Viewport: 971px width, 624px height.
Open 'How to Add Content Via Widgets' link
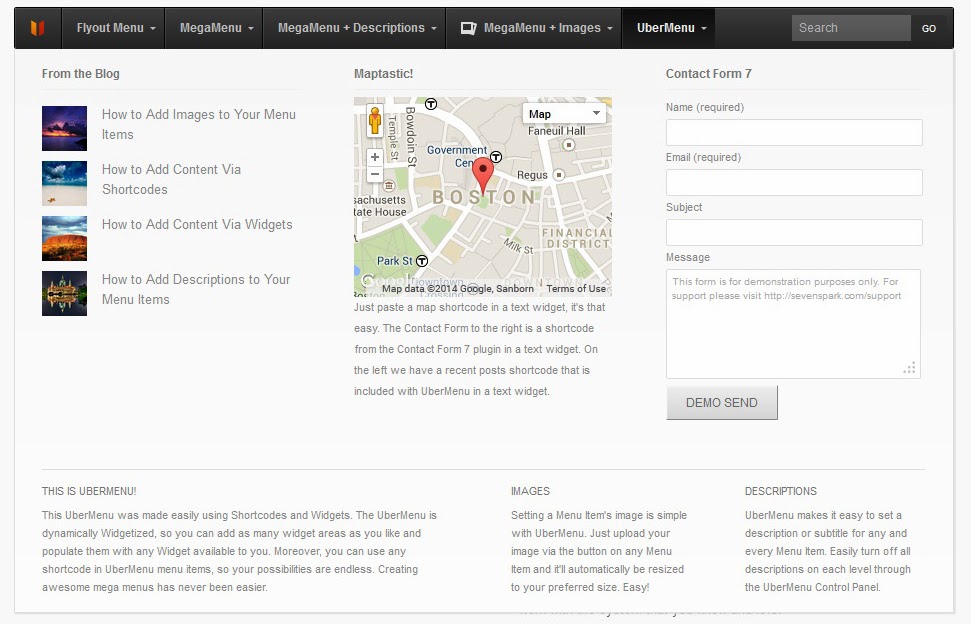pos(197,225)
